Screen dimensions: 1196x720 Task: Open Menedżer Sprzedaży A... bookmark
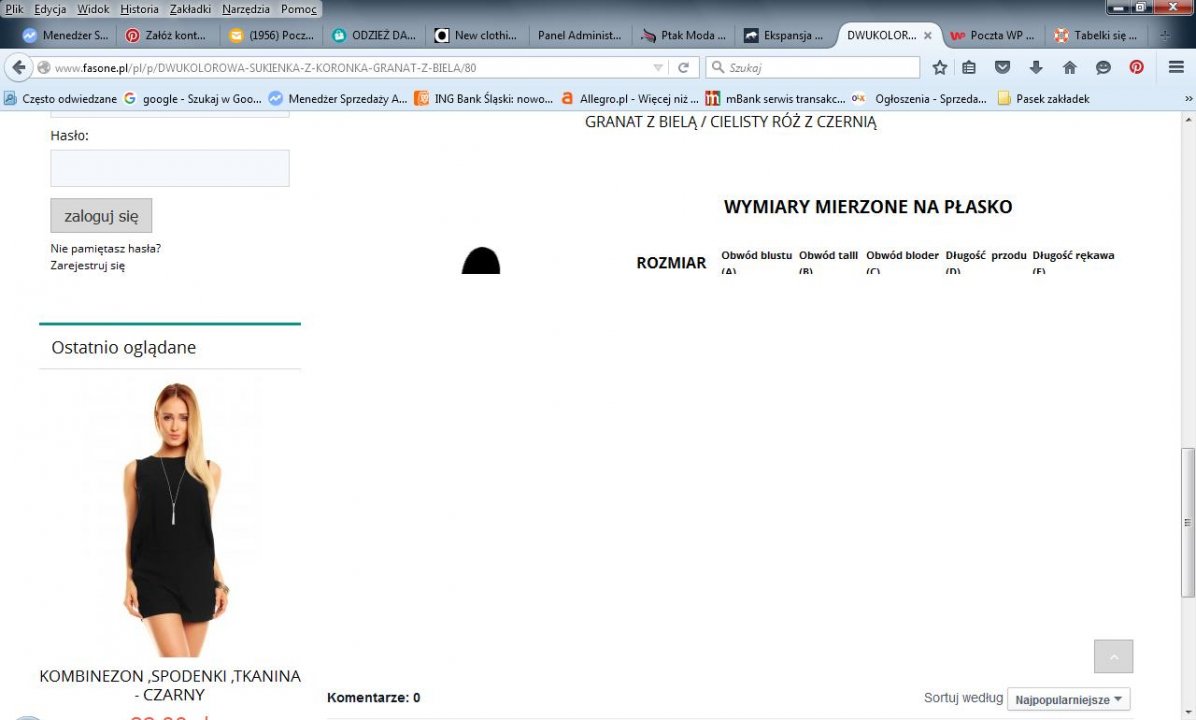(x=338, y=98)
